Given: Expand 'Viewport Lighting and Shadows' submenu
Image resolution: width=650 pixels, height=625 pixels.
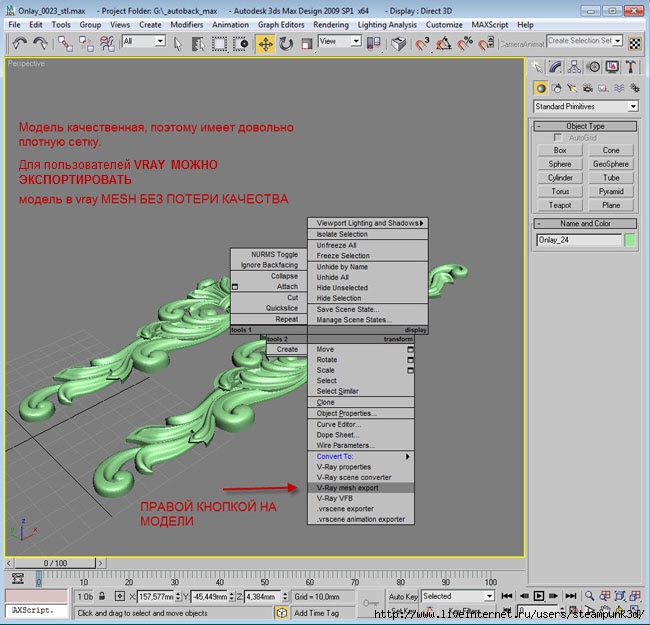Looking at the screenshot, I should pos(368,223).
